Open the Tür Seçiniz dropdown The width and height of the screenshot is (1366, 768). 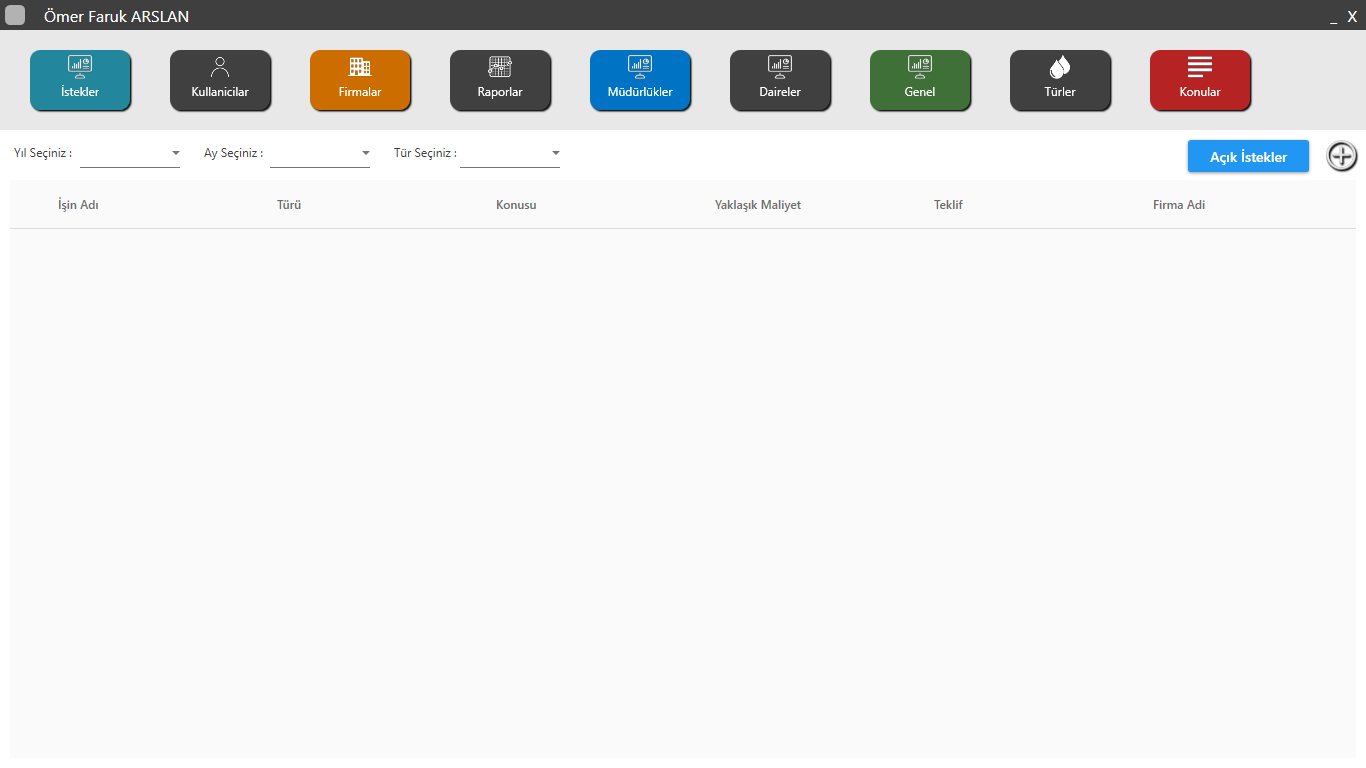[510, 154]
